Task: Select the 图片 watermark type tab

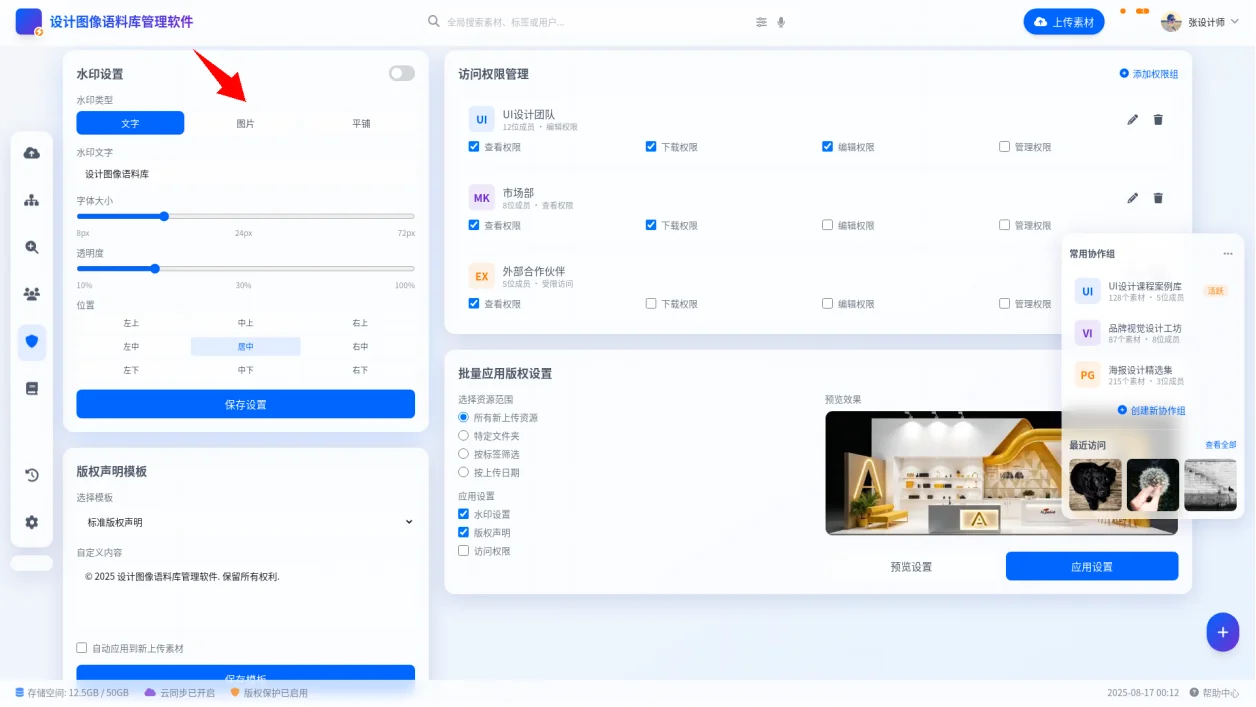Action: (245, 123)
